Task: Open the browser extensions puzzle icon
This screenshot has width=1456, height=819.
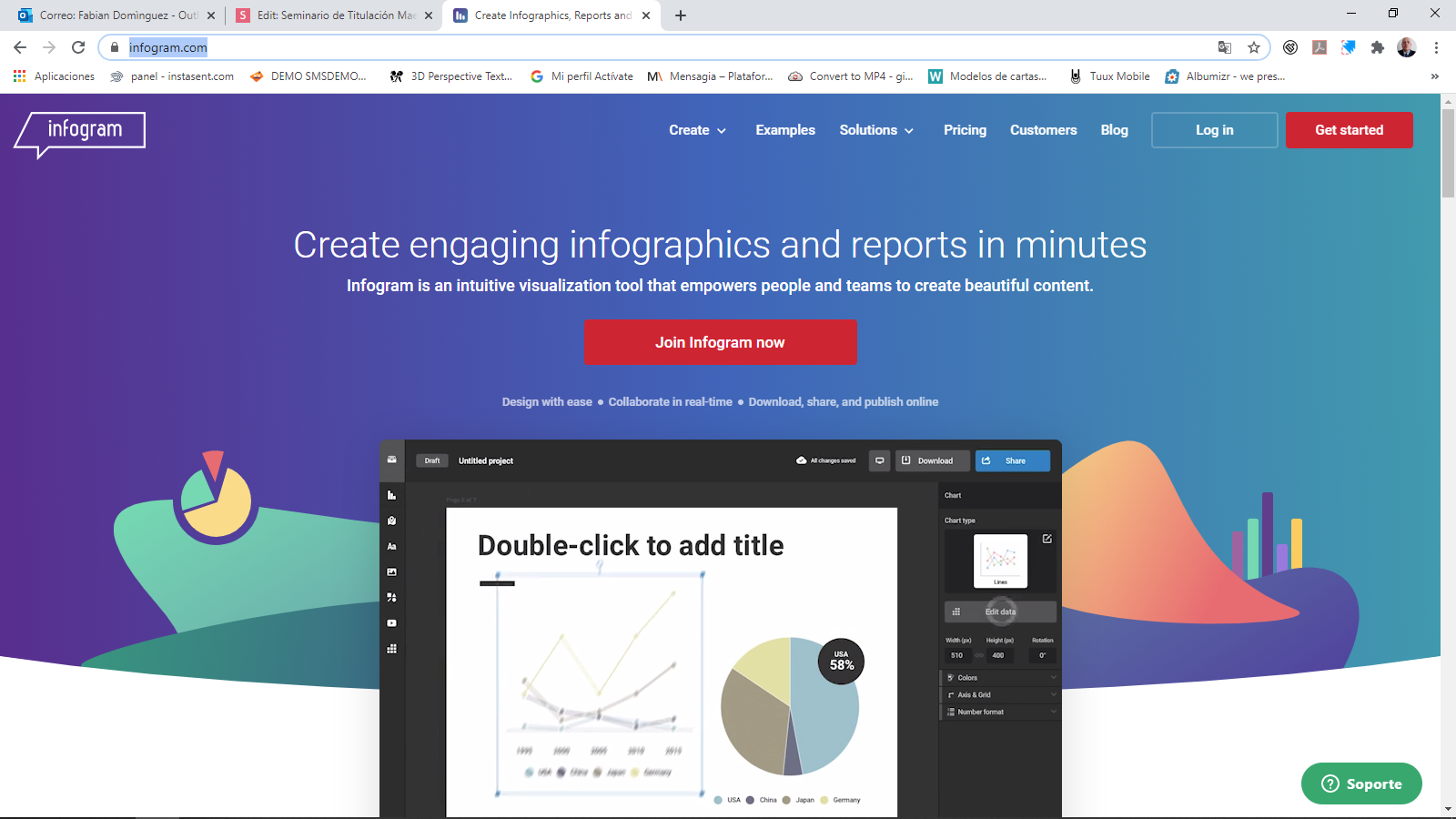Action: (1378, 47)
